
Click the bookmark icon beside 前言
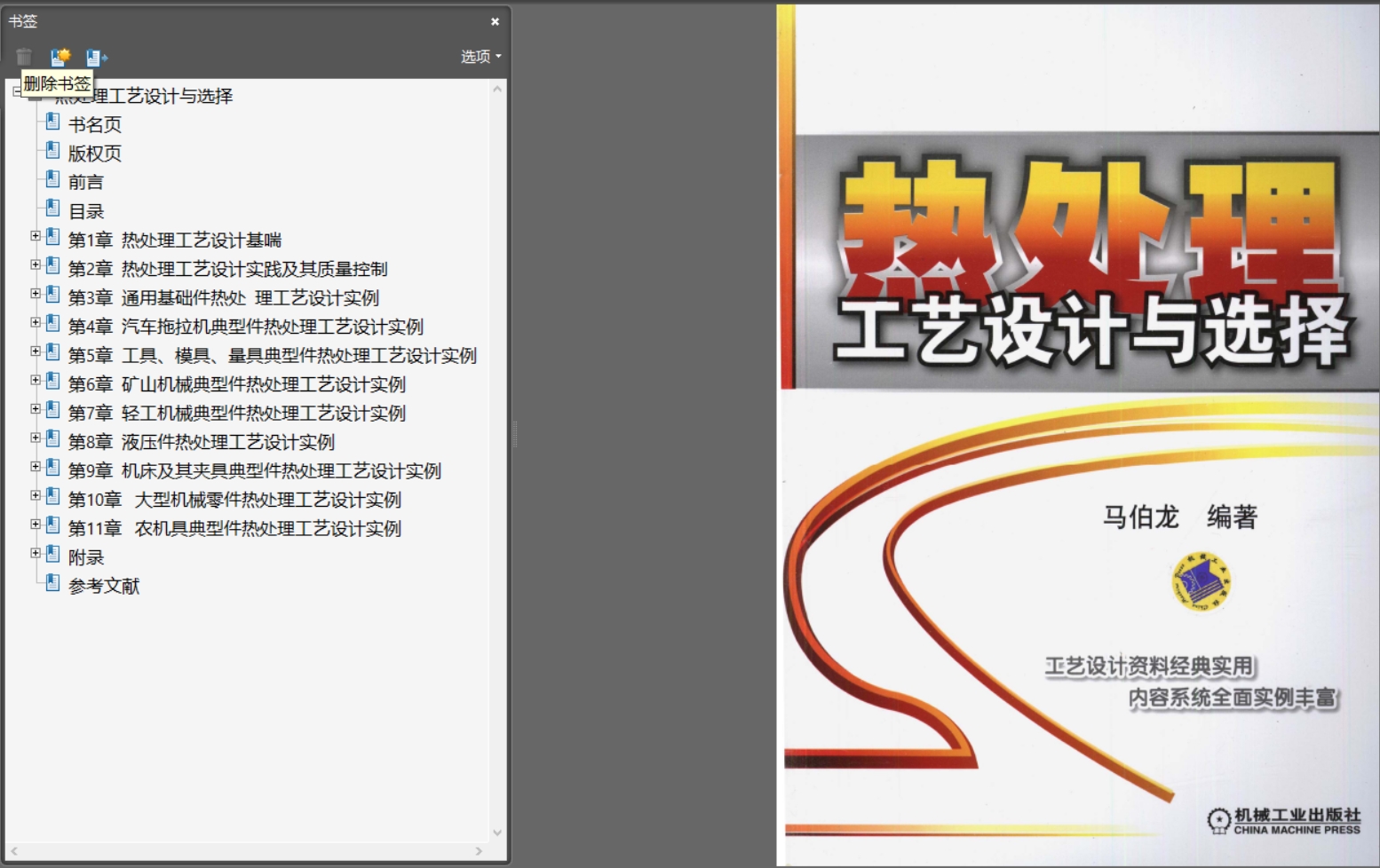coord(53,180)
